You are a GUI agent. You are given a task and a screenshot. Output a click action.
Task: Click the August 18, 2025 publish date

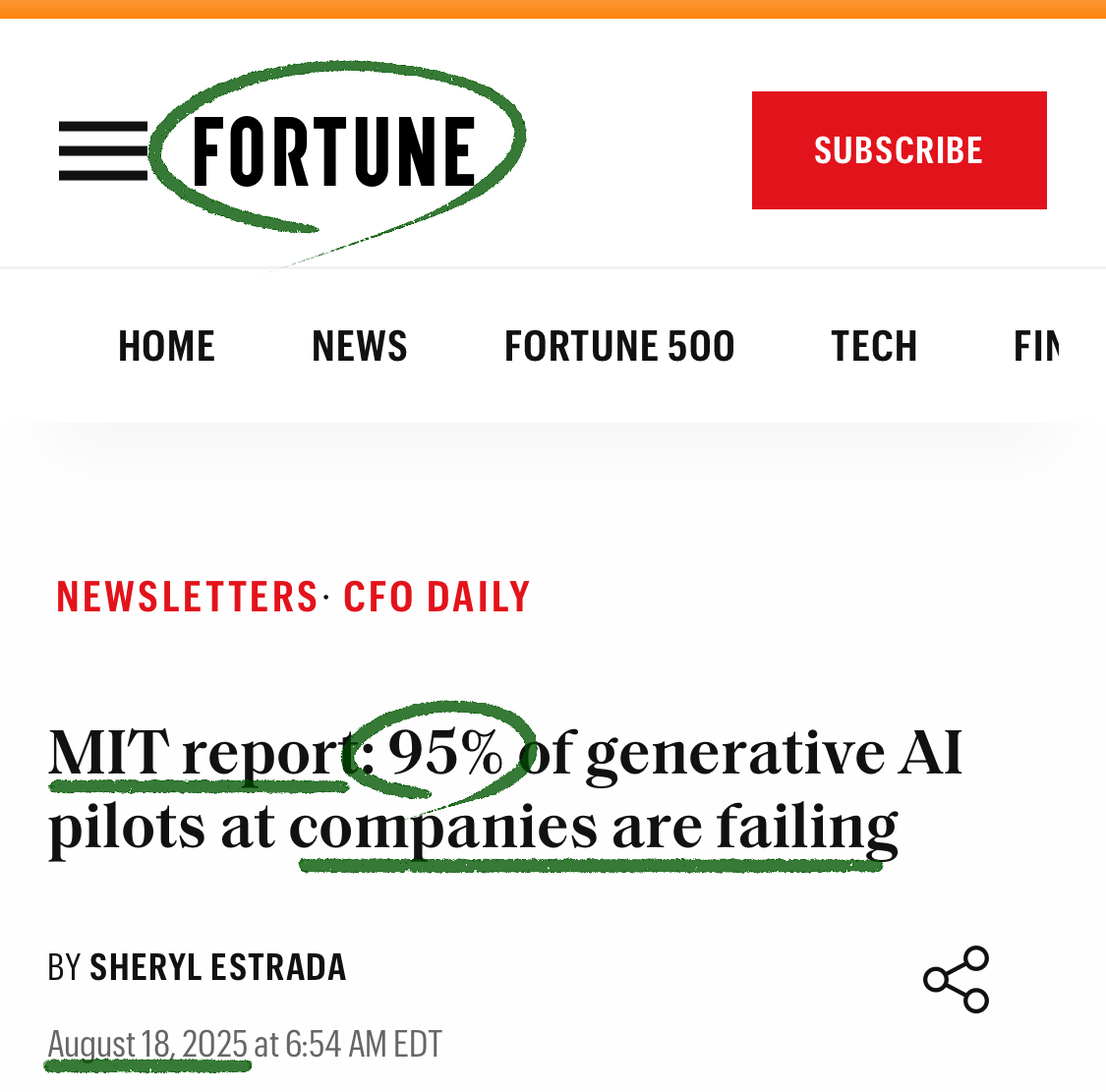point(147,1044)
